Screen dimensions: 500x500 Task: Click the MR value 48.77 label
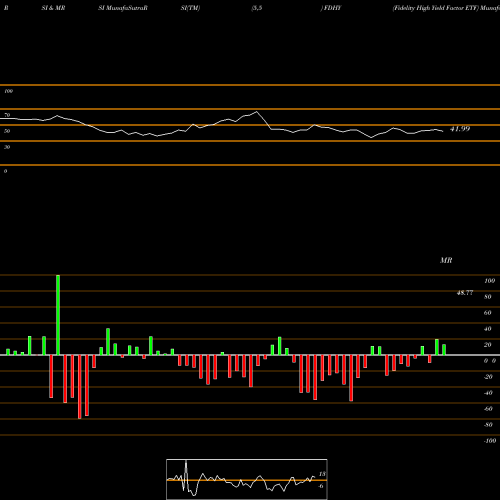click(465, 293)
